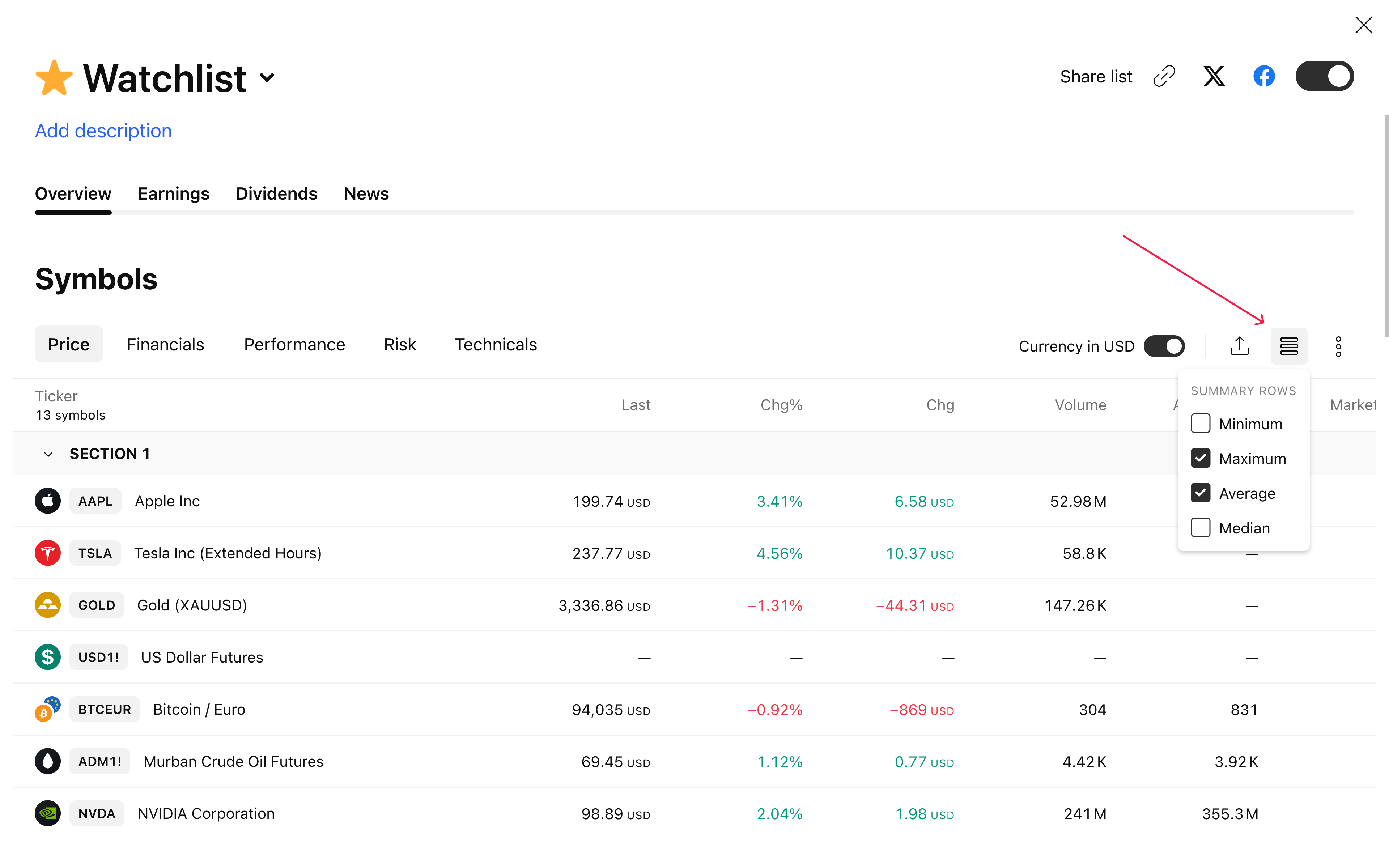Click the summary rows icon button
1389x868 pixels.
1288,346
